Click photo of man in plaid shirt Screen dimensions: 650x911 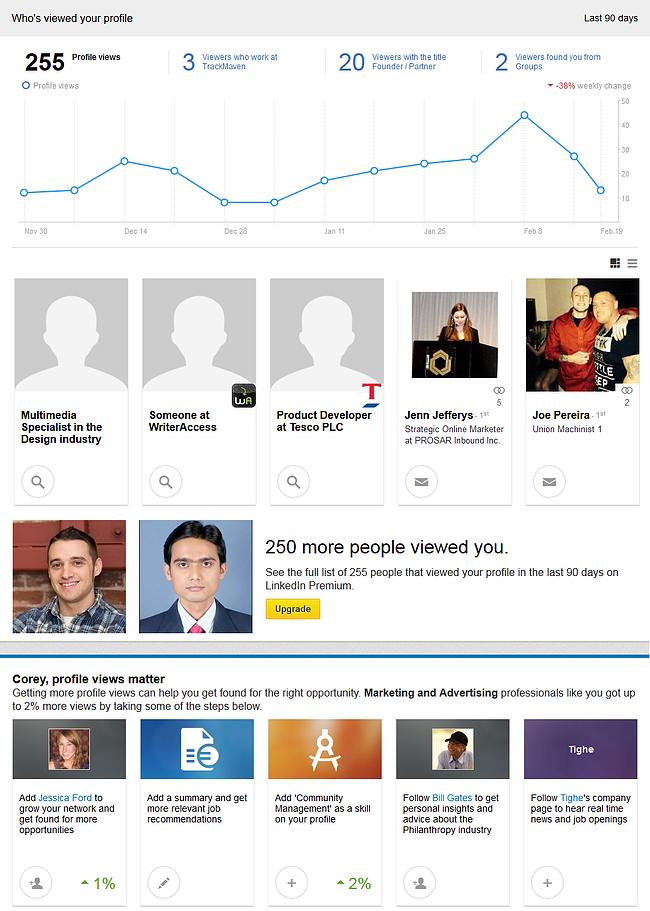click(x=69, y=576)
